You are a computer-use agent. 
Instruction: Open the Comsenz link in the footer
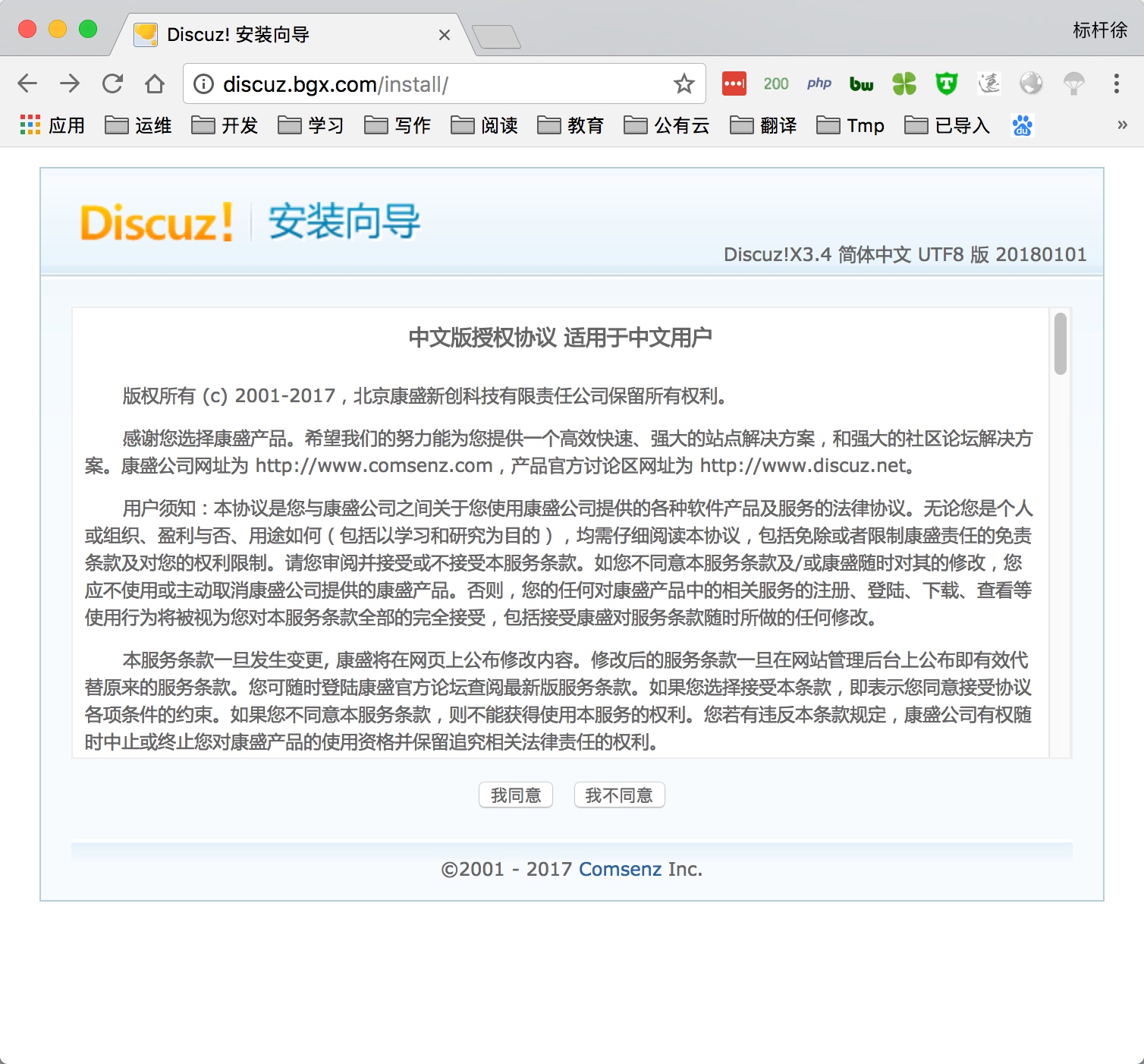pos(621,869)
